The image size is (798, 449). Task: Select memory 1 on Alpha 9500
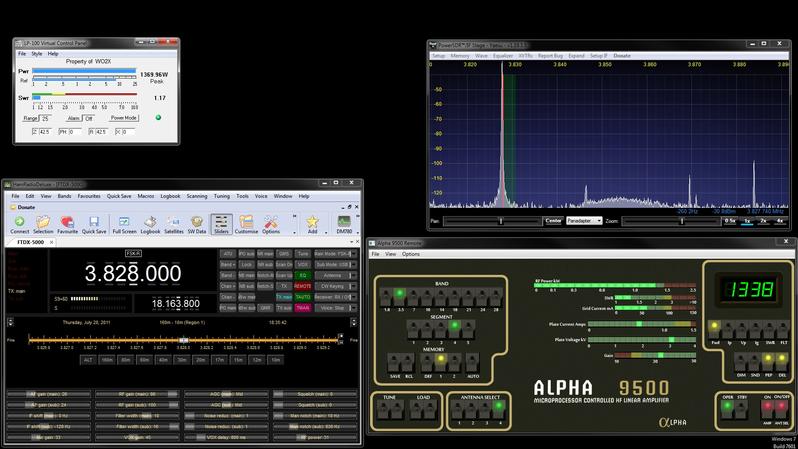point(441,361)
